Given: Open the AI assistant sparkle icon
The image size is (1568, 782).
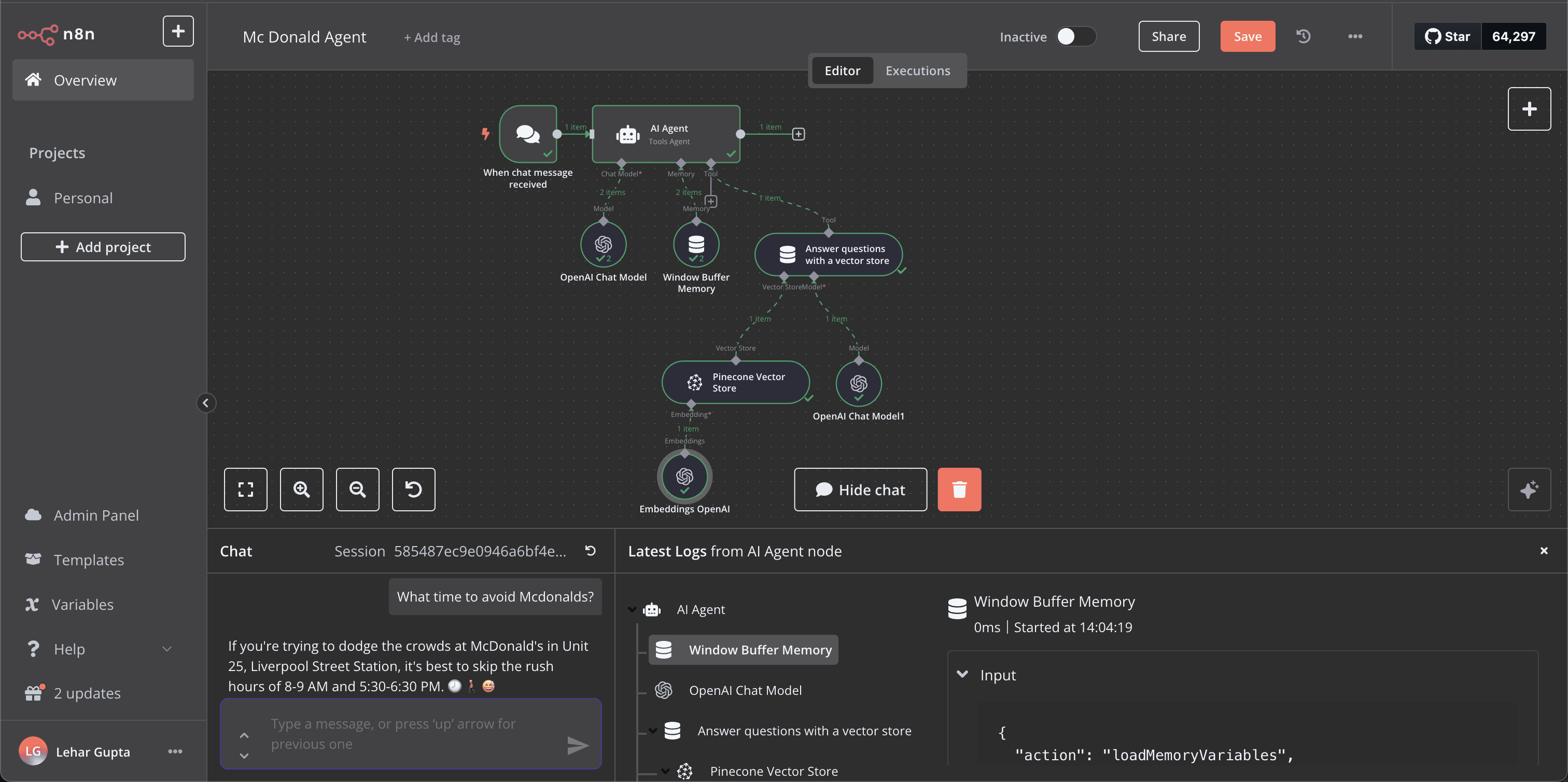Looking at the screenshot, I should coord(1529,490).
